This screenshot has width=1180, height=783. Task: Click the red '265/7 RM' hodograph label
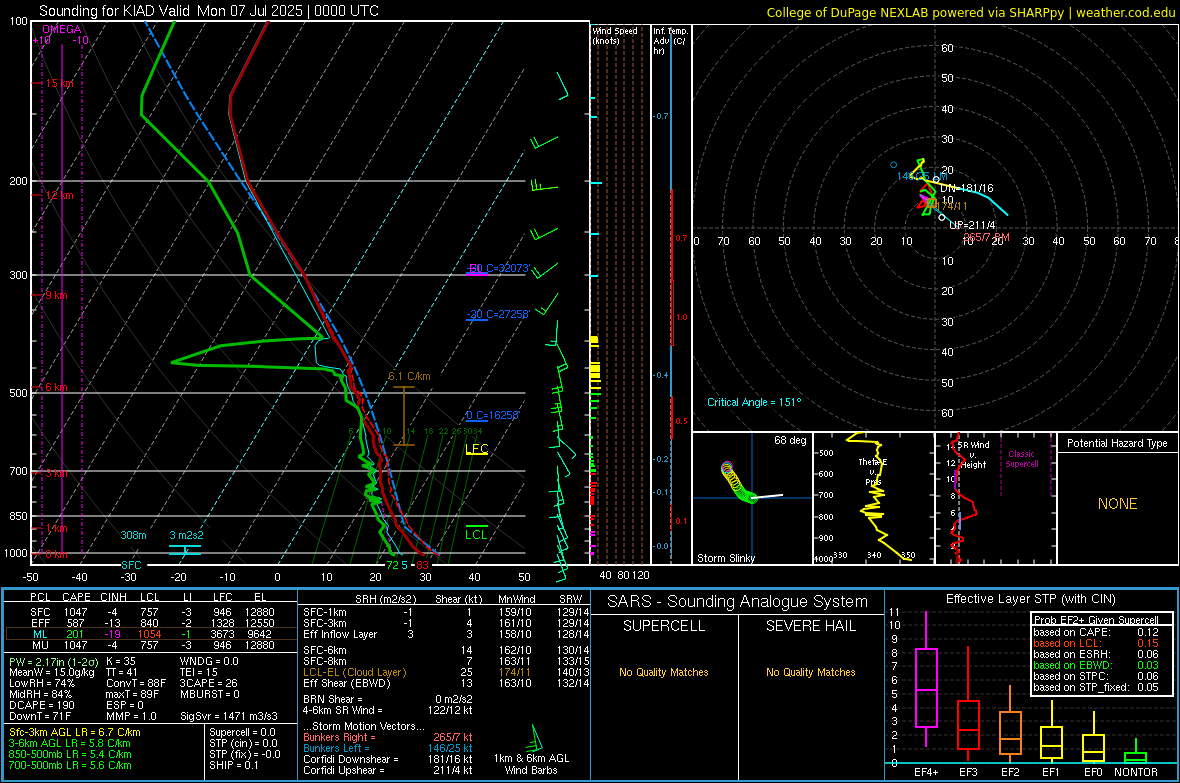coord(987,237)
